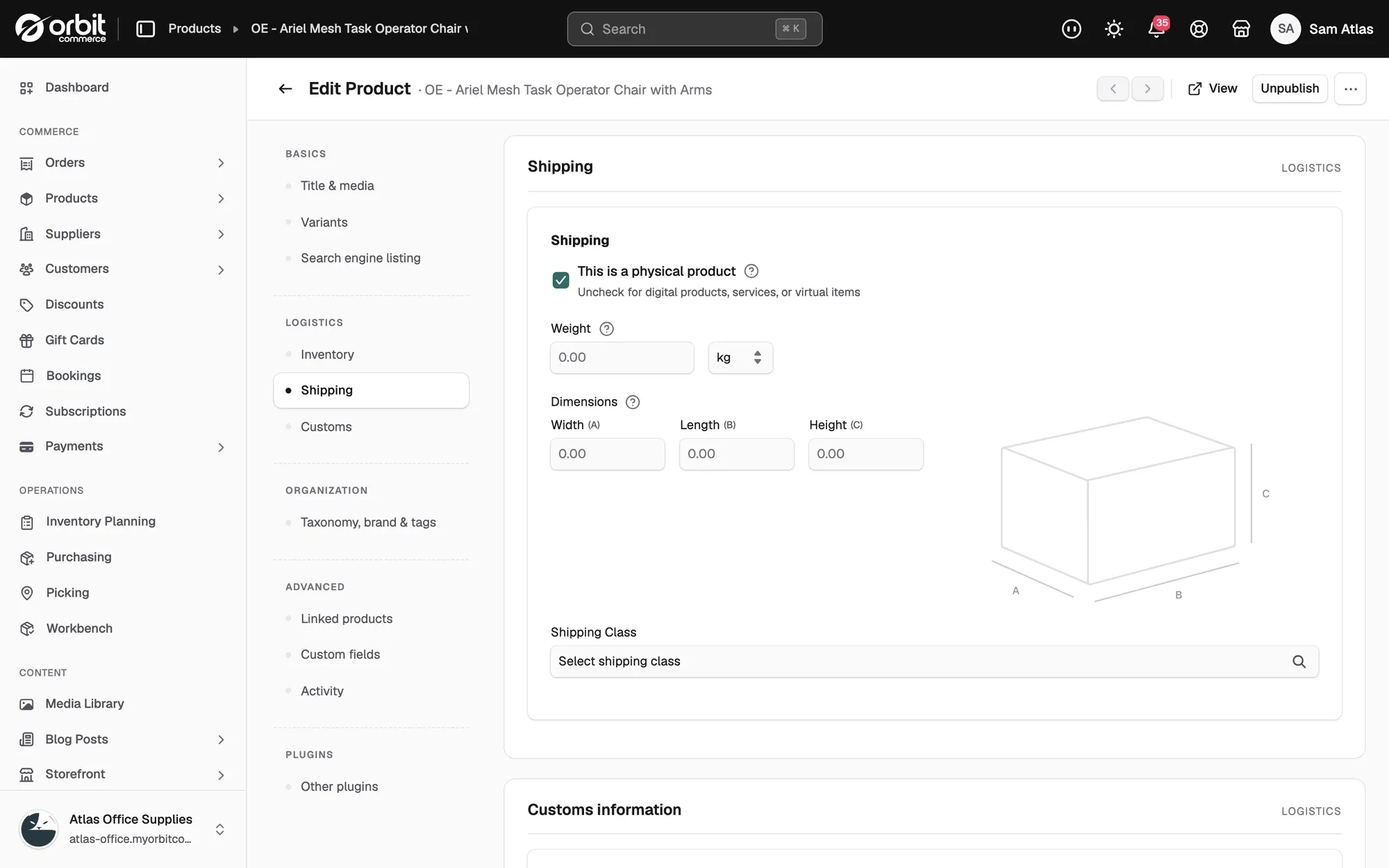
Task: Click the Width (A) input field
Action: 608,454
